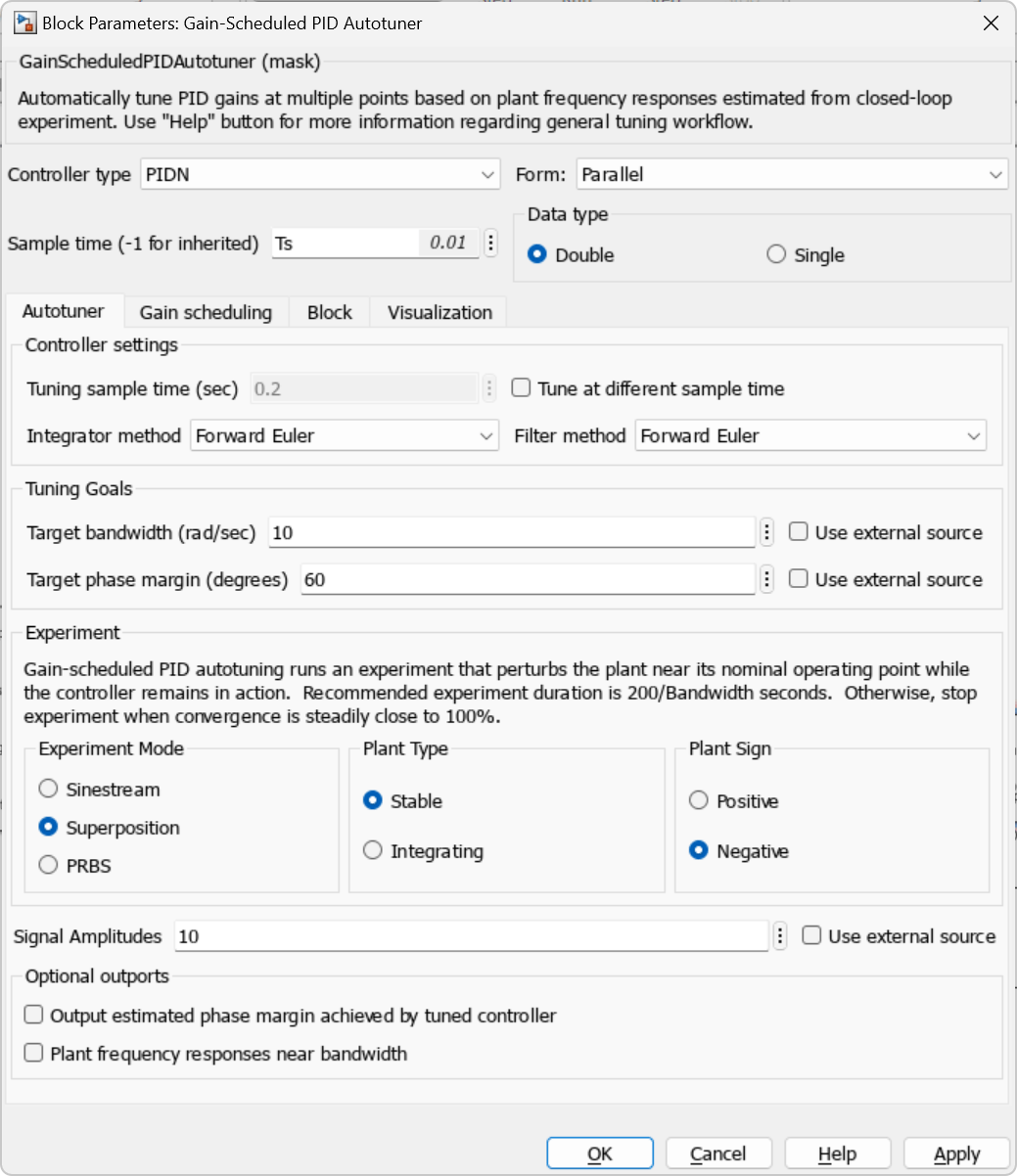Click the Simulink icon in title bar
The width and height of the screenshot is (1017, 1176).
(x=25, y=23)
